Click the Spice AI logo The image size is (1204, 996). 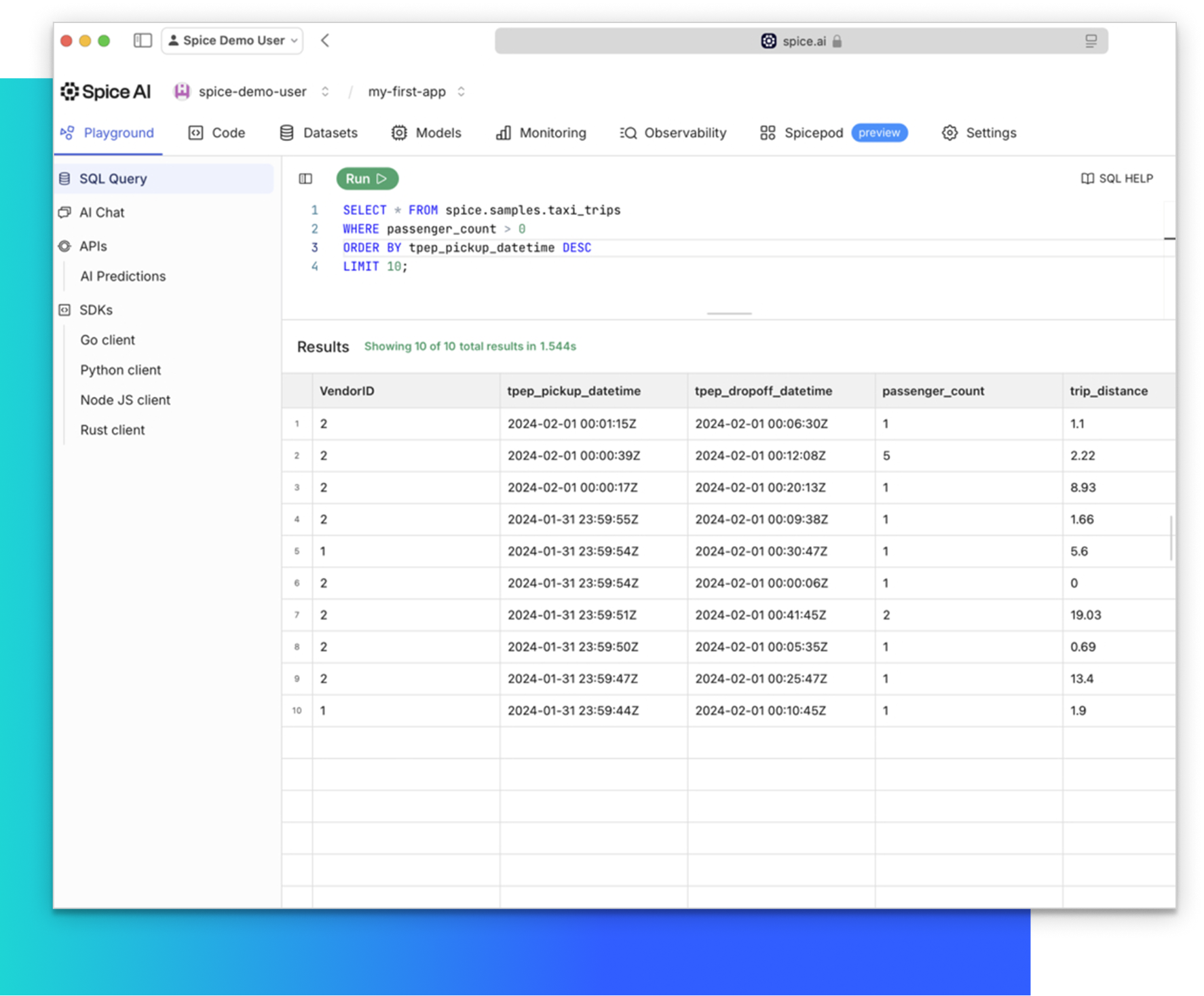click(x=105, y=92)
